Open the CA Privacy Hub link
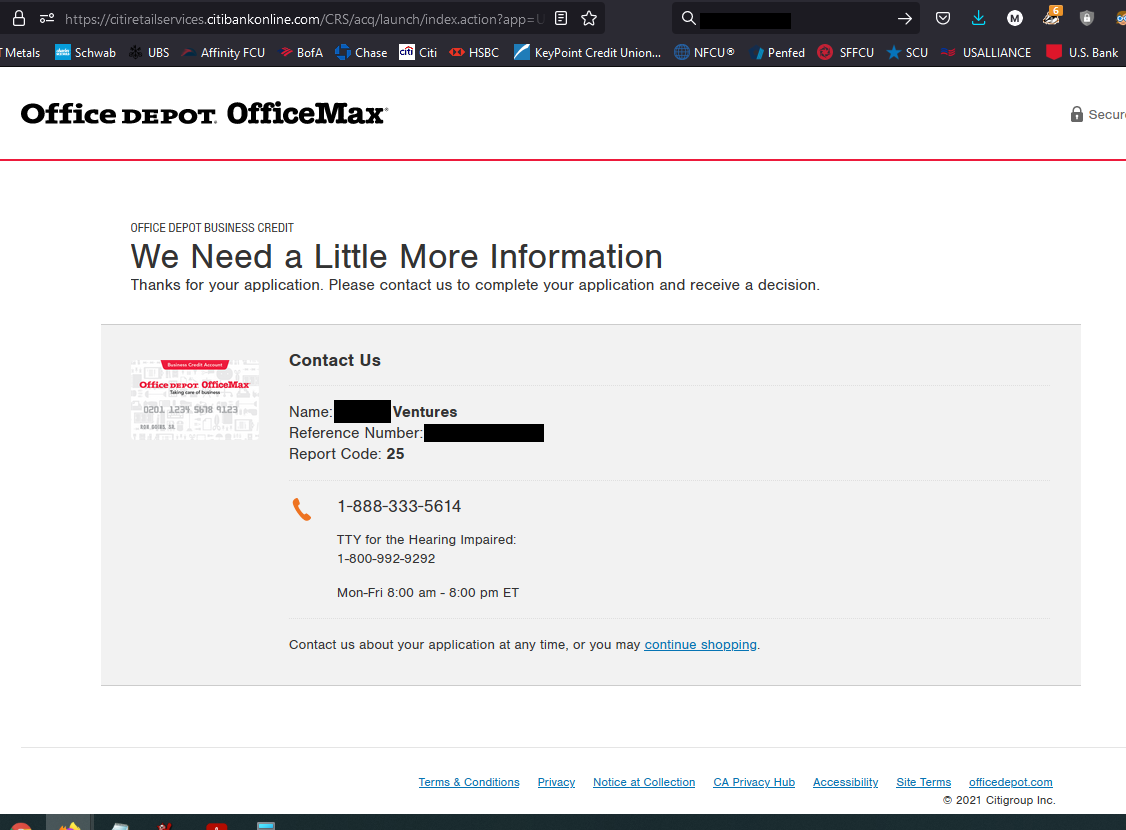Image resolution: width=1126 pixels, height=830 pixels. coord(754,782)
